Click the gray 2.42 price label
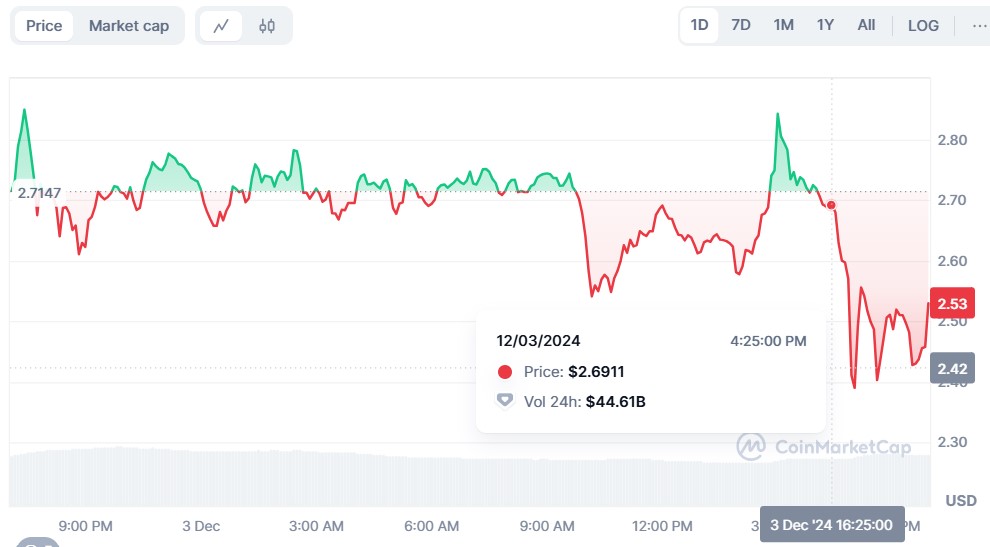The height and width of the screenshot is (547, 990). coord(951,368)
